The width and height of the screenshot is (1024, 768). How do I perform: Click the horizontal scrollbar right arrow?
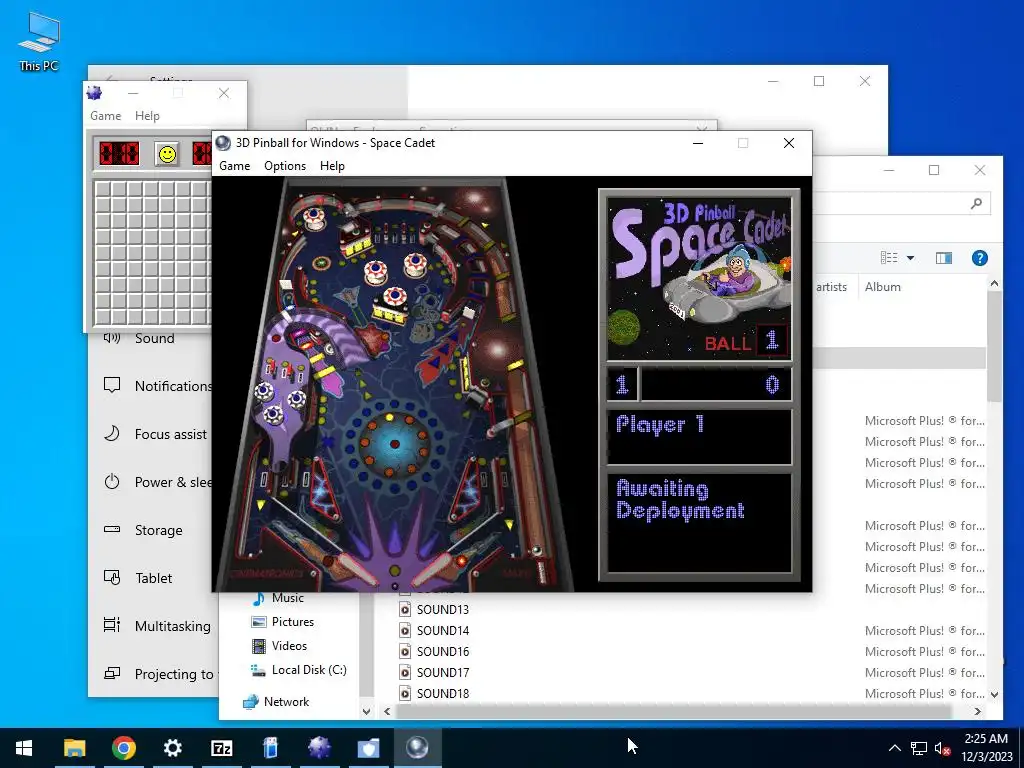[x=978, y=711]
